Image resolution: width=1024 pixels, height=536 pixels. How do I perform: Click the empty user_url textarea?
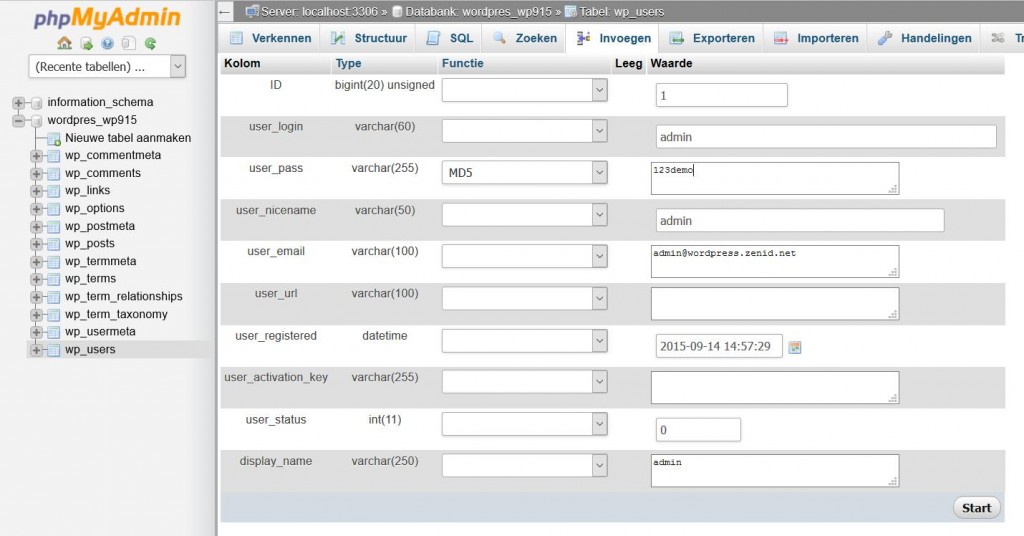[x=775, y=304]
